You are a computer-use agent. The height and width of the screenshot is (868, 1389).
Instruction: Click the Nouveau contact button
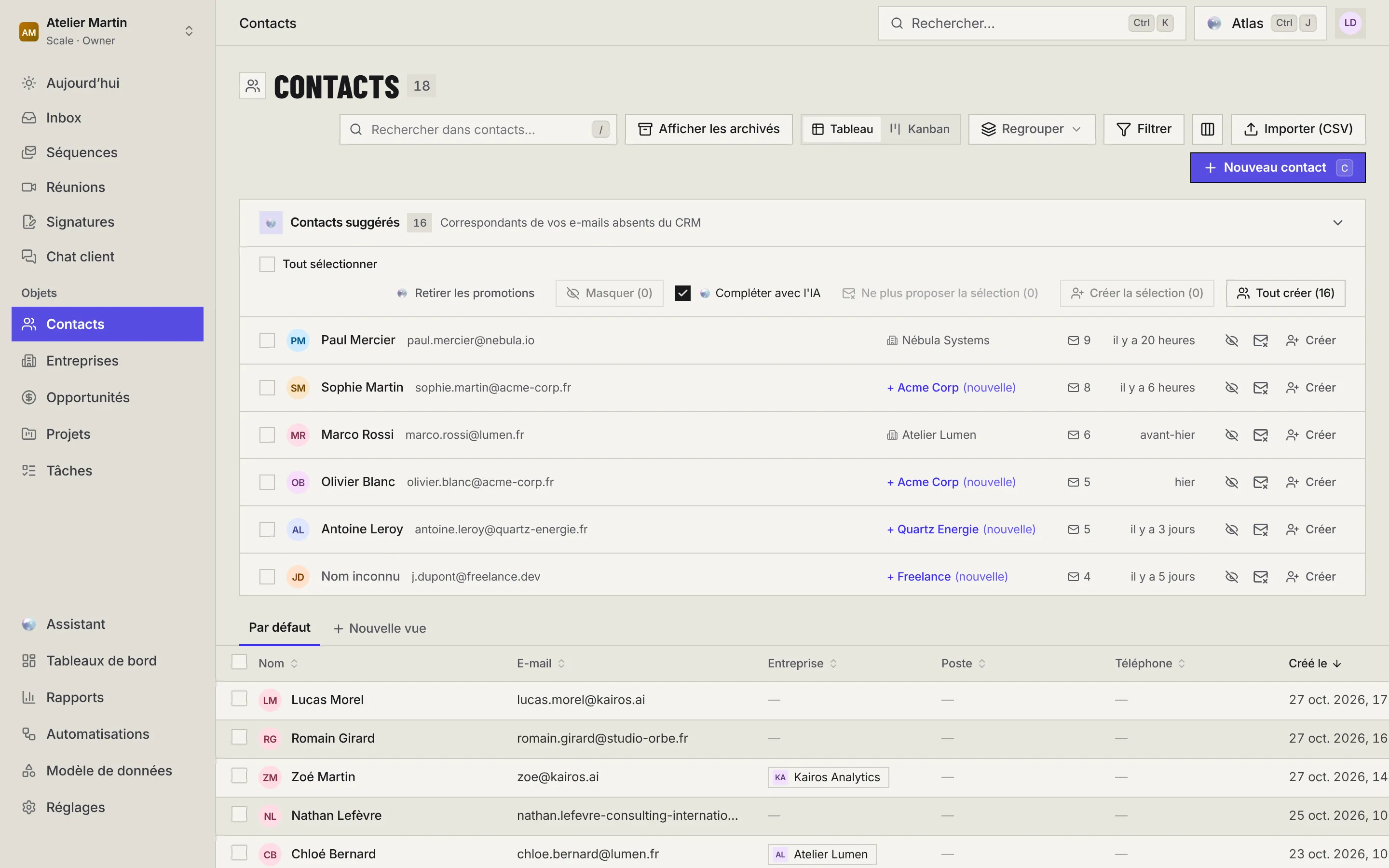pos(1278,168)
